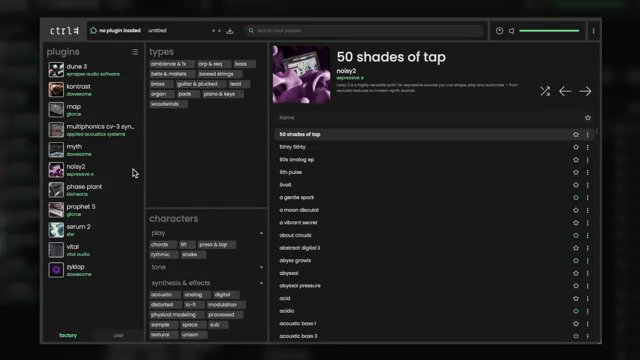Screen dimensions: 640x360
Task: Click the preset list scrollbar
Action: point(597,131)
